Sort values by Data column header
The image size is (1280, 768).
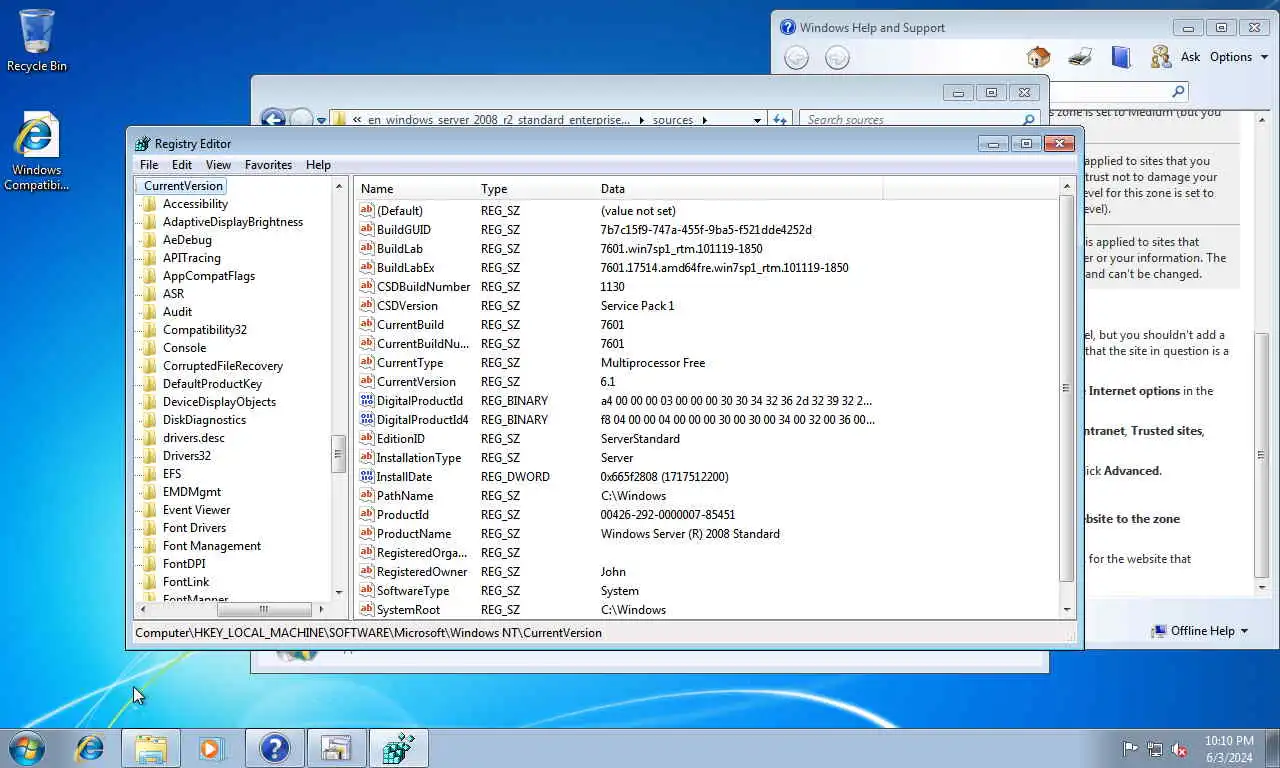click(738, 189)
